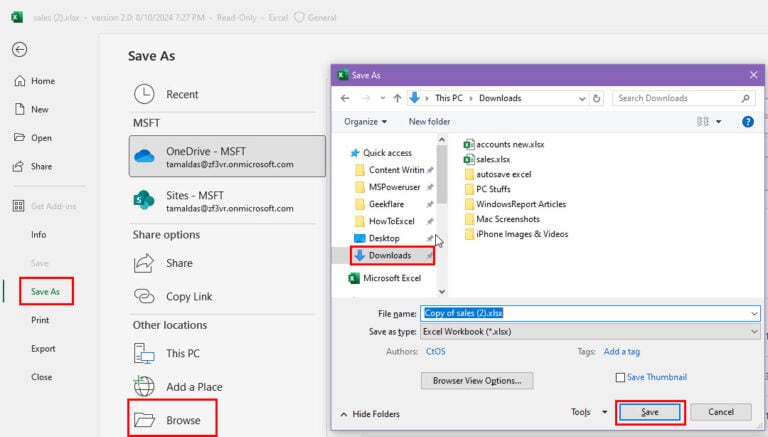Image resolution: width=768 pixels, height=437 pixels.
Task: Open the dialog Help question mark
Action: (x=747, y=122)
